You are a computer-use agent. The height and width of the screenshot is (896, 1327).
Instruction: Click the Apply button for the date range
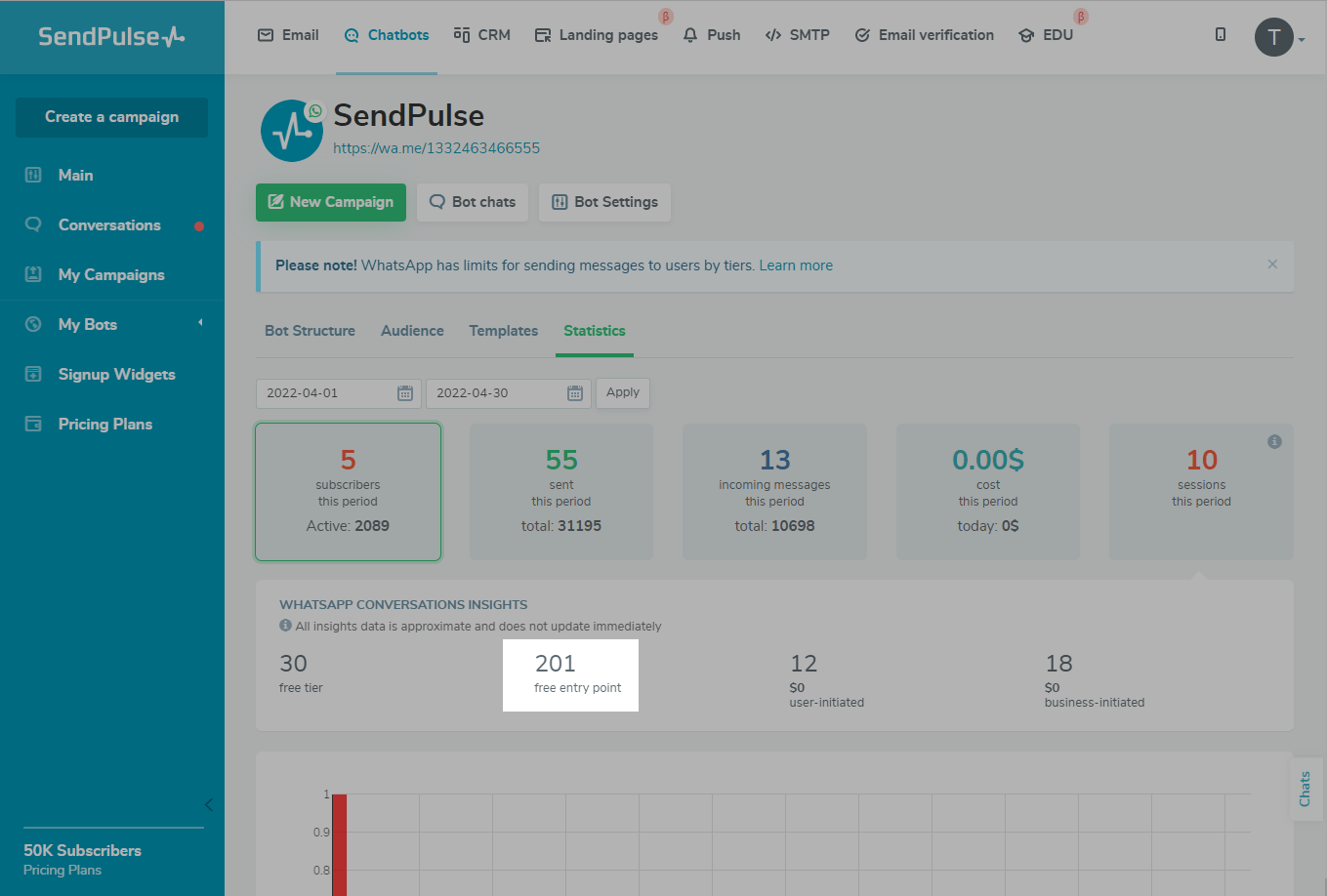click(x=623, y=392)
